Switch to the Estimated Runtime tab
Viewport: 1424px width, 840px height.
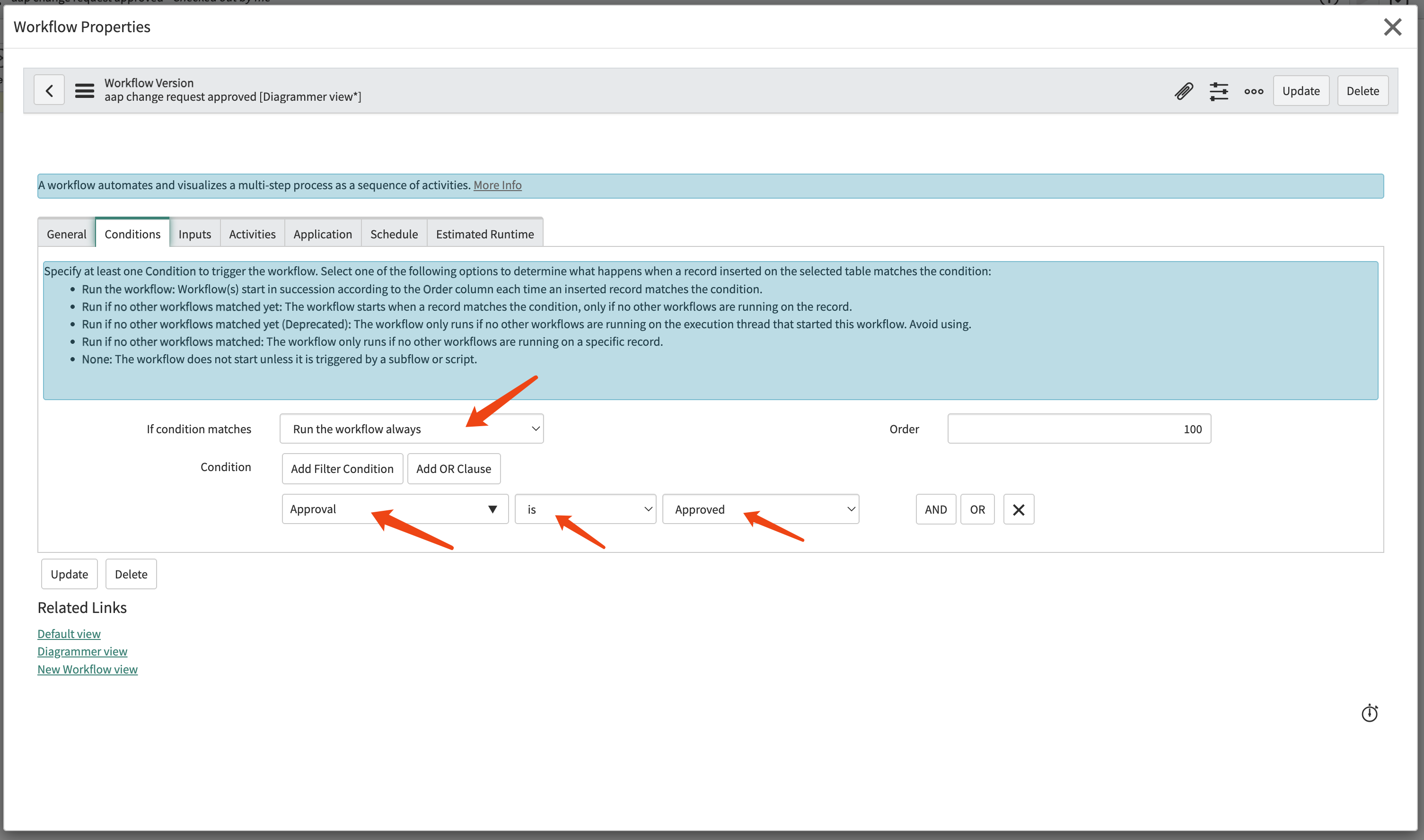[x=484, y=234]
